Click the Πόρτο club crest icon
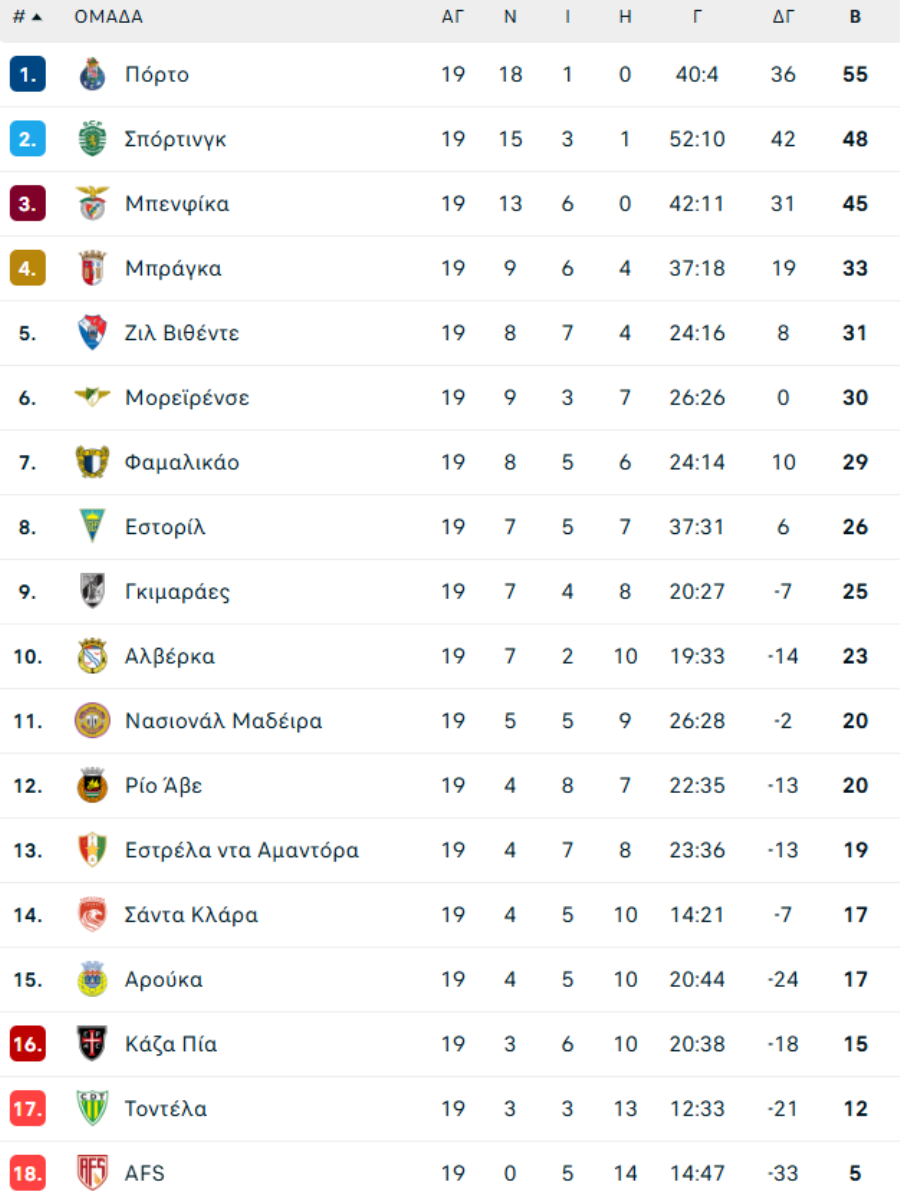This screenshot has width=900, height=1201. tap(92, 75)
